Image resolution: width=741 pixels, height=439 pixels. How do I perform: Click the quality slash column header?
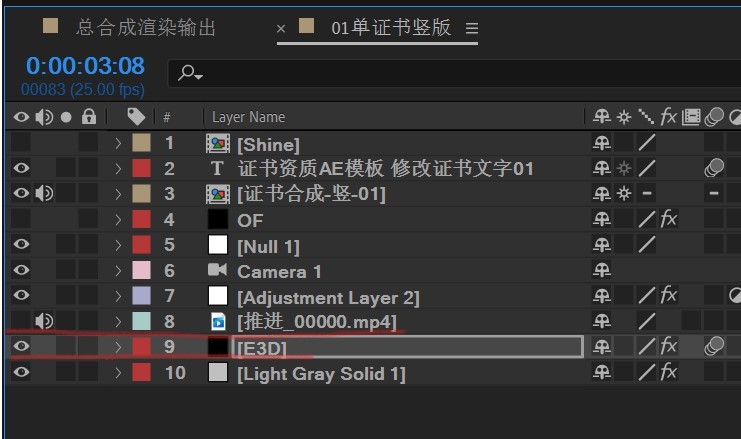click(x=646, y=117)
